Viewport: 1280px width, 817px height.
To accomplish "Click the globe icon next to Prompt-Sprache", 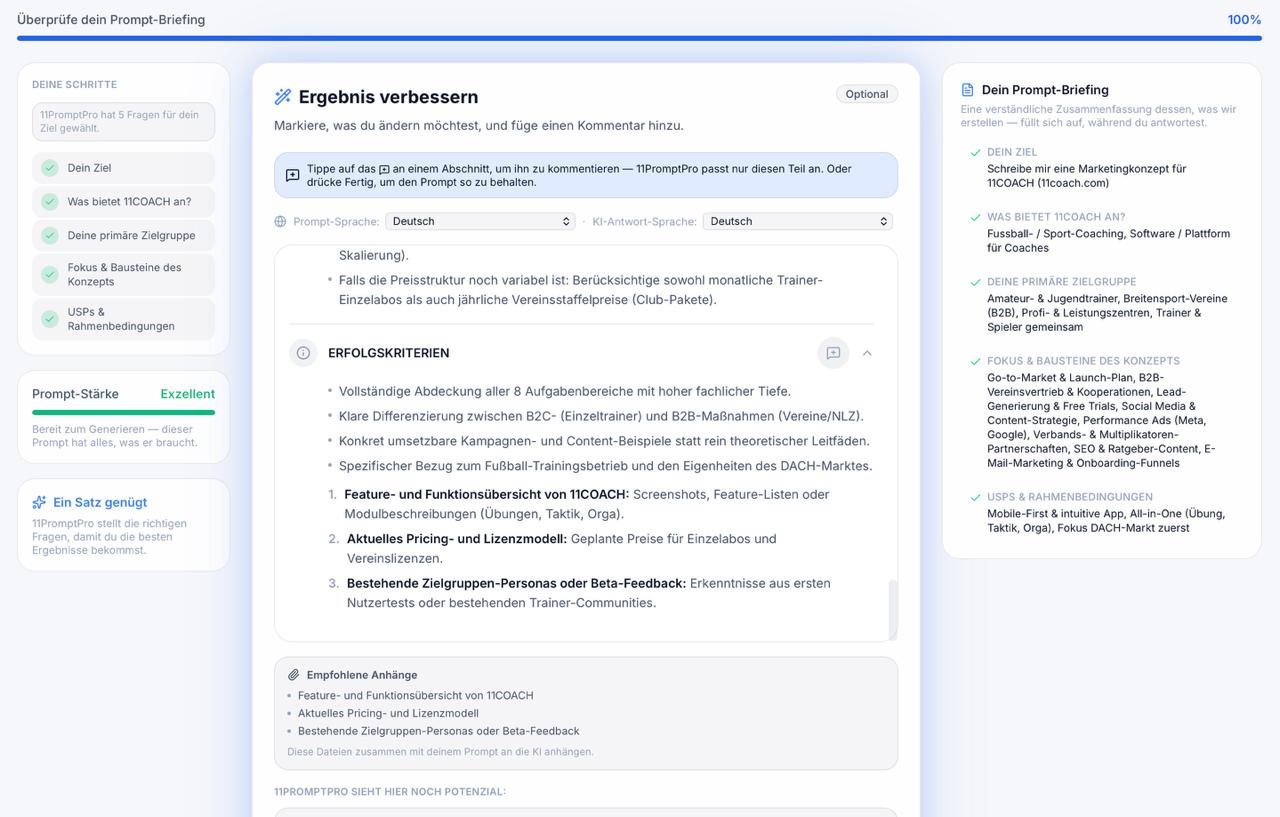I will pyautogui.click(x=280, y=221).
